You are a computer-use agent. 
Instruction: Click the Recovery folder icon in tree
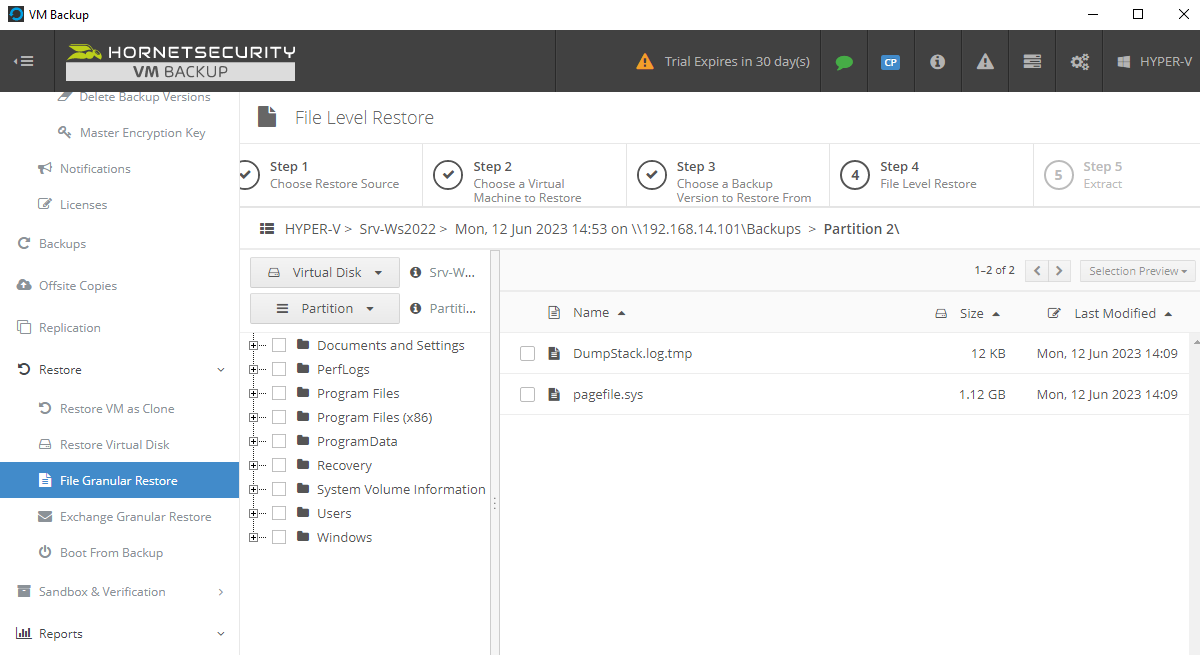[303, 465]
